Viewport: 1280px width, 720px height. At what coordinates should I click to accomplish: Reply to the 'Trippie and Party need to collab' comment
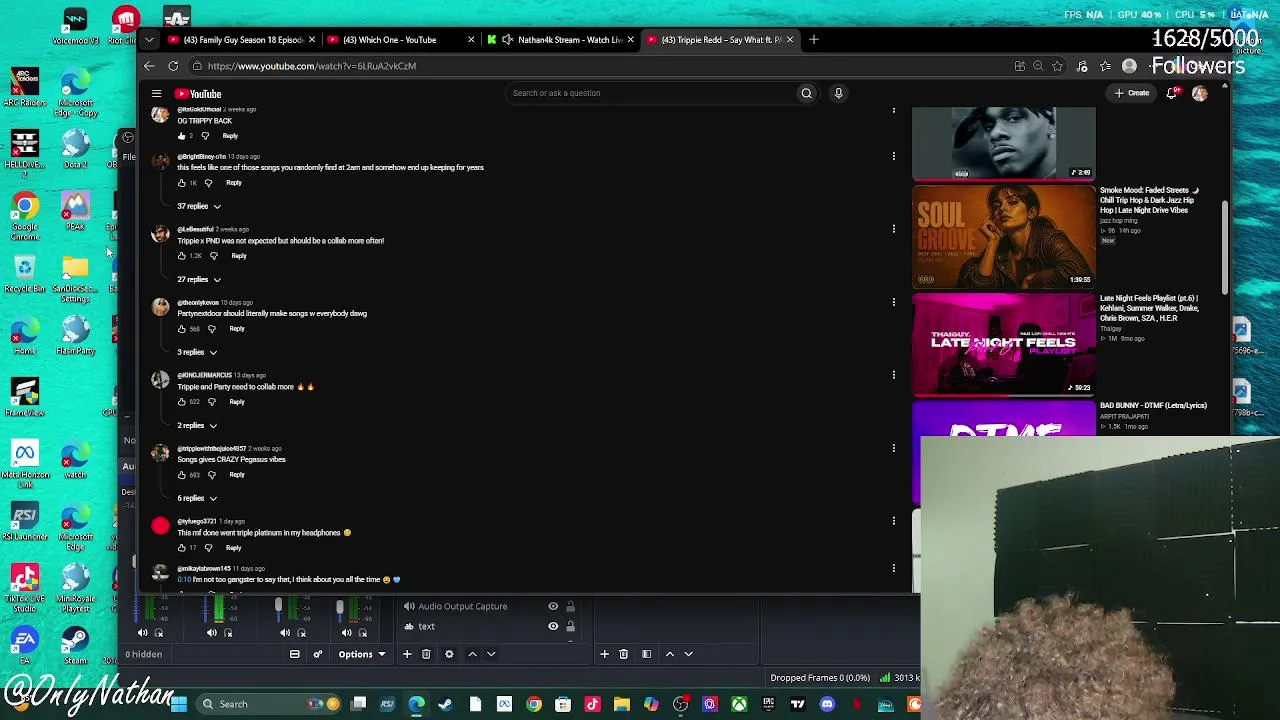coord(237,402)
